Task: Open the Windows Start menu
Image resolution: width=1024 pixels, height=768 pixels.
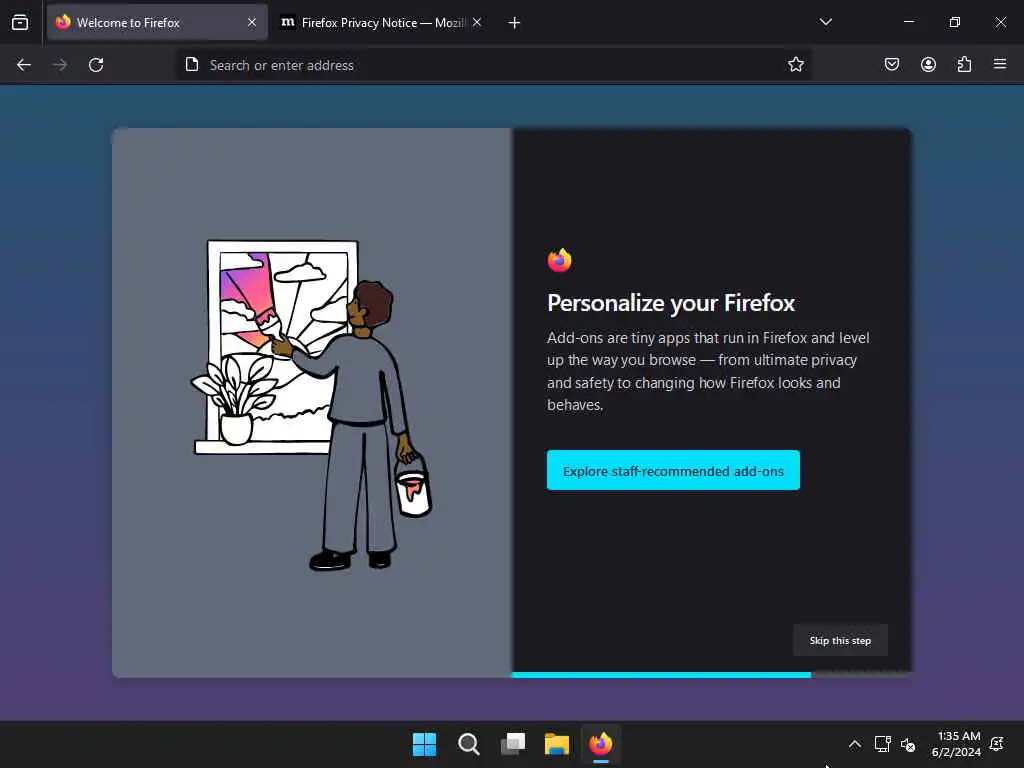Action: pos(424,744)
